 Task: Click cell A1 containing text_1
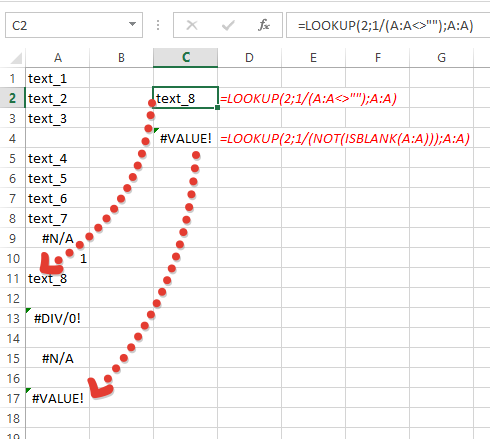pos(58,78)
